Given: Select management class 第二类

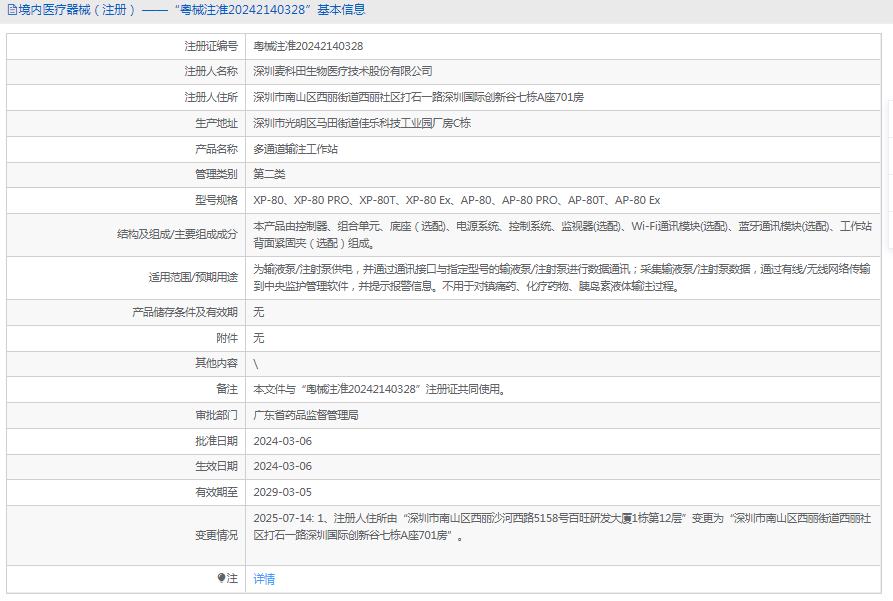Looking at the screenshot, I should [269, 174].
